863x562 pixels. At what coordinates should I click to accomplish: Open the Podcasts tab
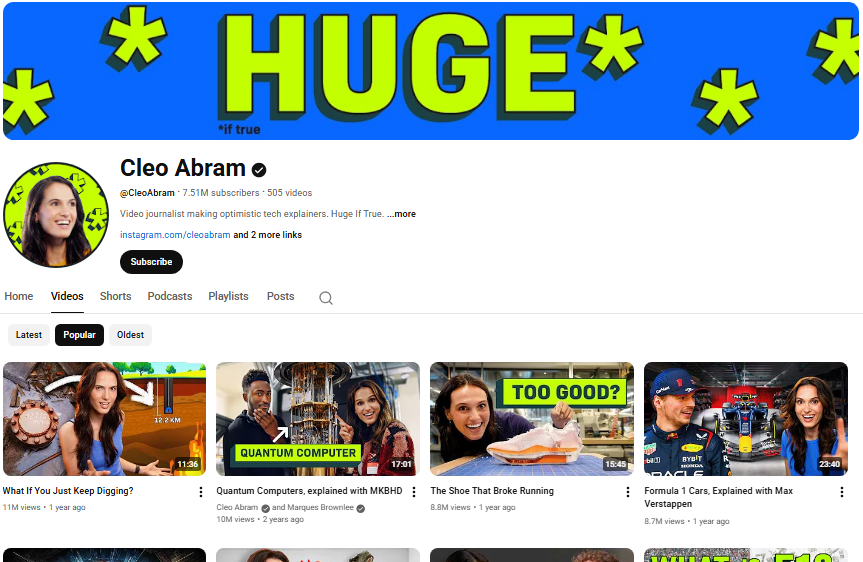170,296
